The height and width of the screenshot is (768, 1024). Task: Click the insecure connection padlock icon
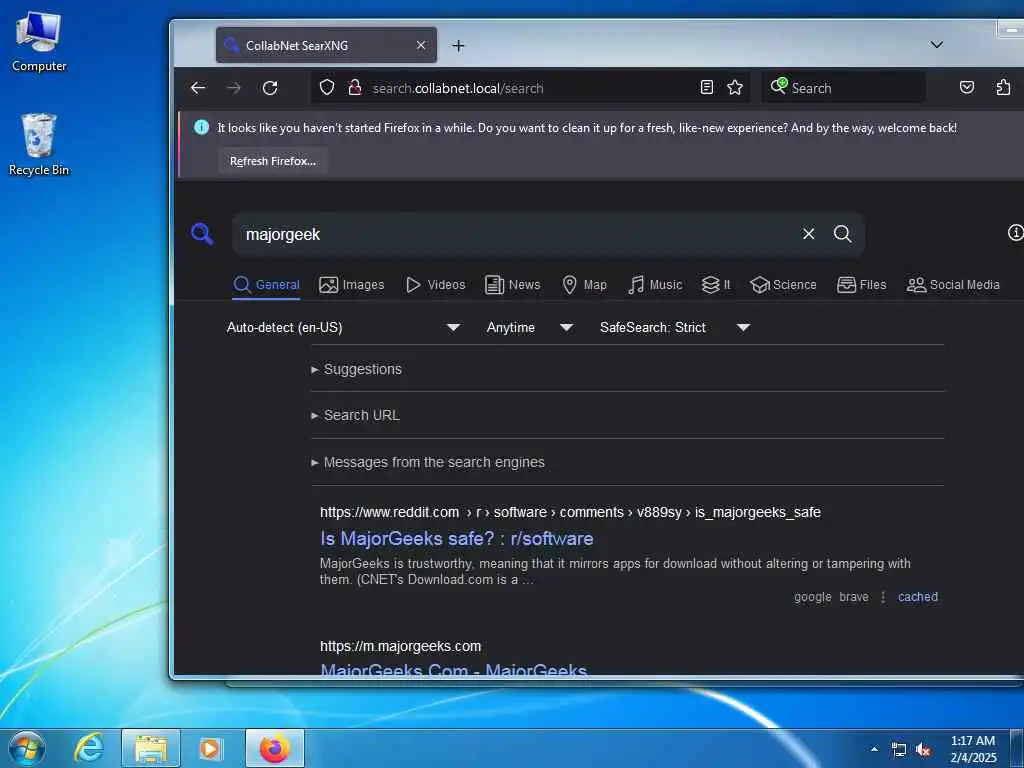click(355, 88)
